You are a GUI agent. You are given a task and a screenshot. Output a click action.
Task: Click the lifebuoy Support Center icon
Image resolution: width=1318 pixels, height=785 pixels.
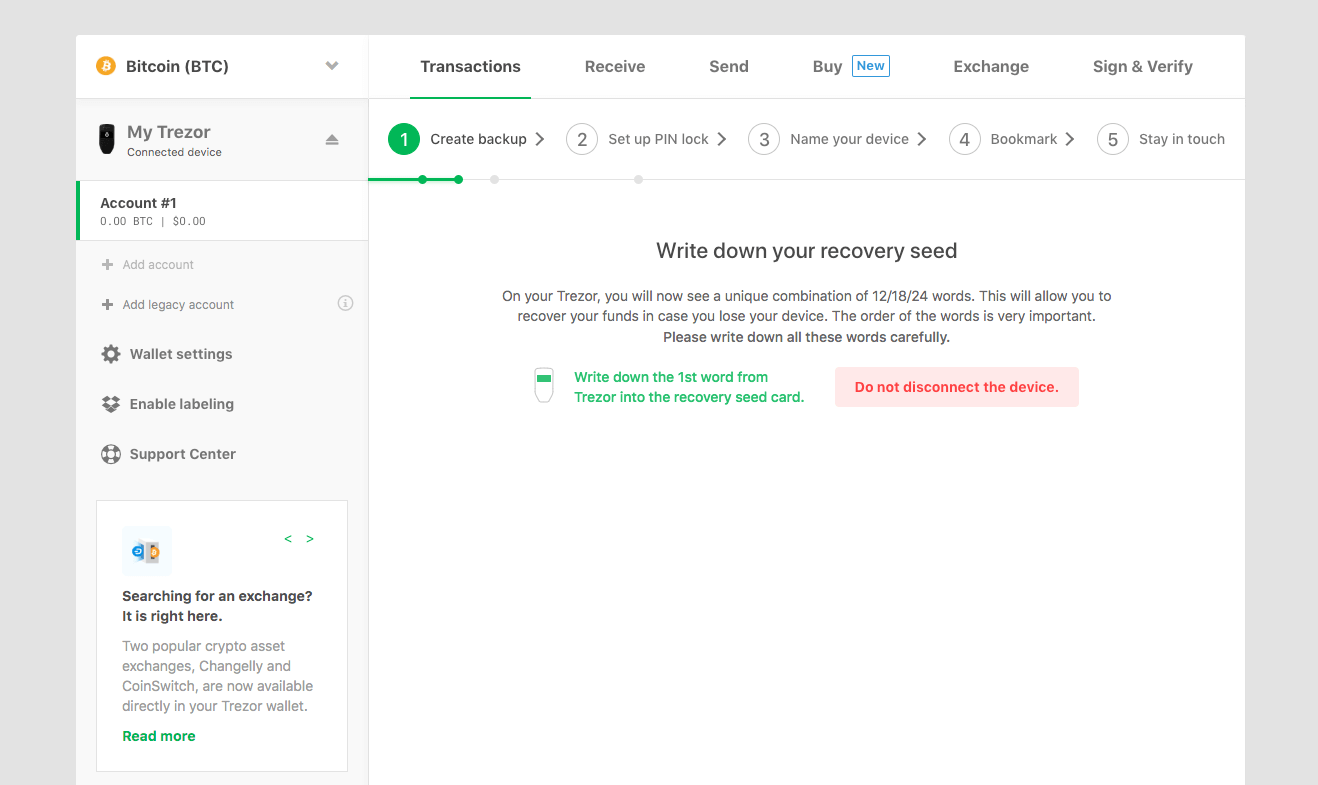[x=111, y=454]
